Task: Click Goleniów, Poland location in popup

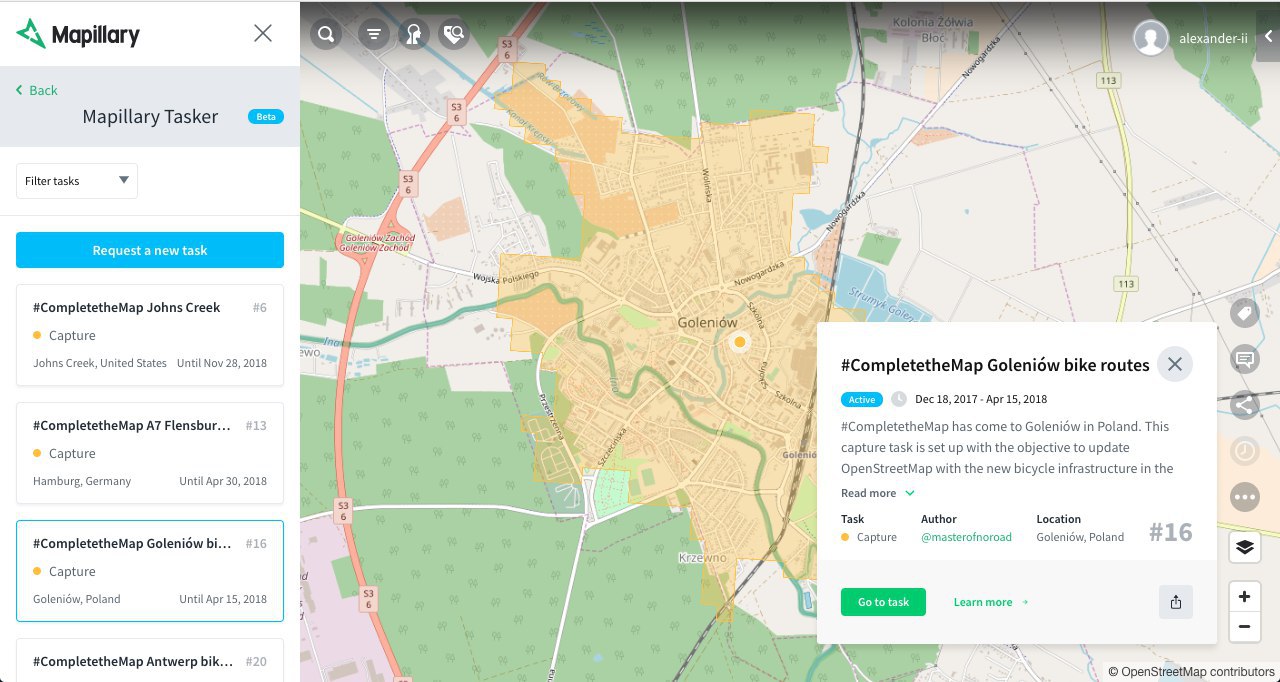Action: coord(1080,537)
